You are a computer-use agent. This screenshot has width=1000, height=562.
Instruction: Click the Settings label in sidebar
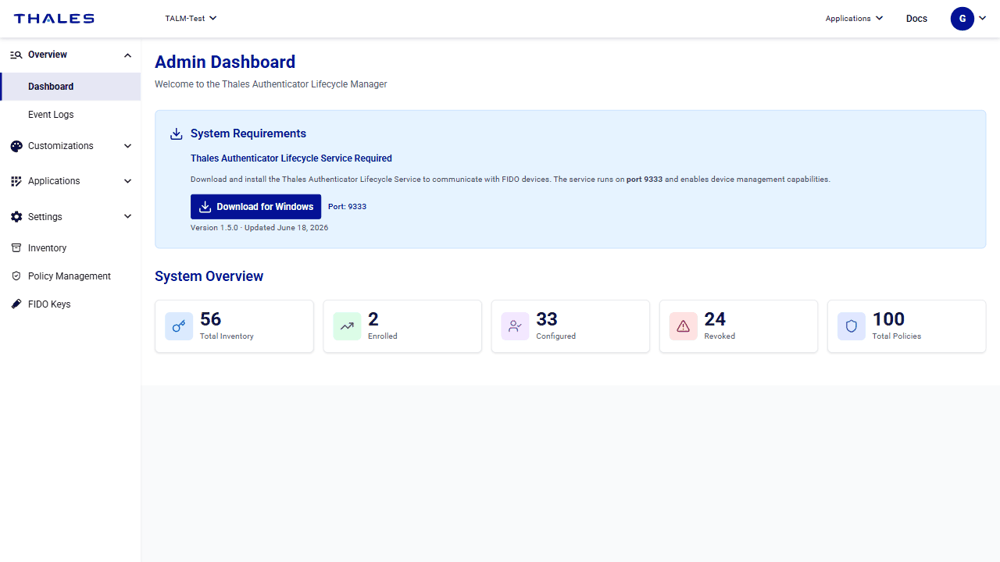pyautogui.click(x=45, y=217)
